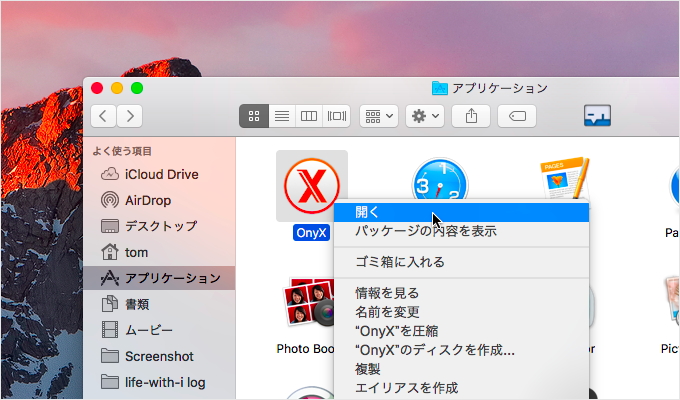Select the OnyX application icon
Screen dimensions: 680x400
[x=311, y=186]
